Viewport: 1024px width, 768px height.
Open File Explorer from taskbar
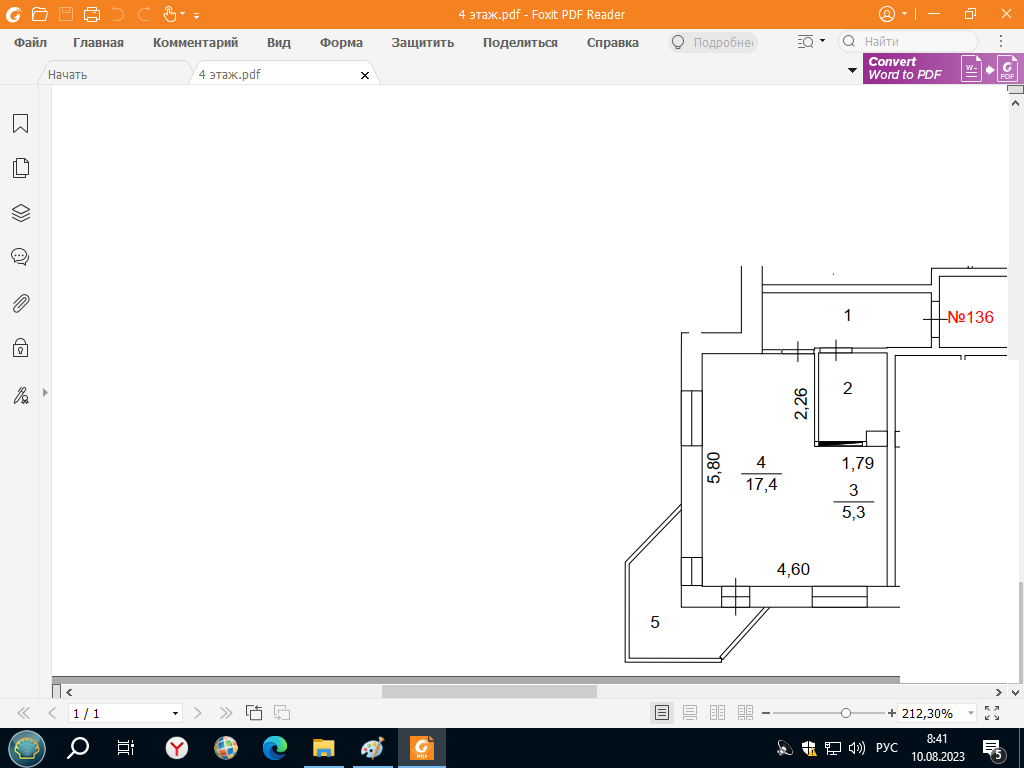[x=324, y=748]
